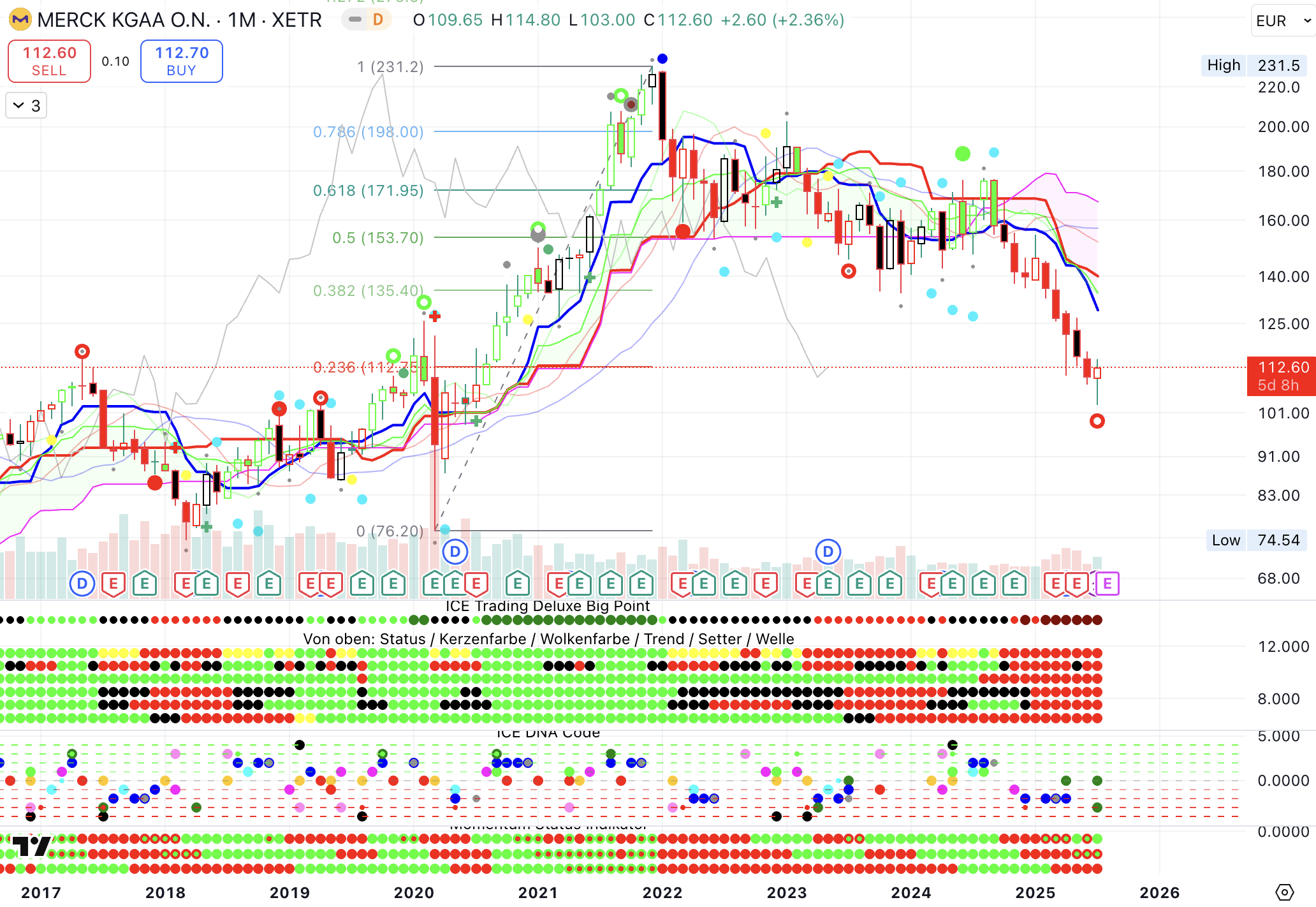Click the dividend D marker near 2023

pos(828,552)
